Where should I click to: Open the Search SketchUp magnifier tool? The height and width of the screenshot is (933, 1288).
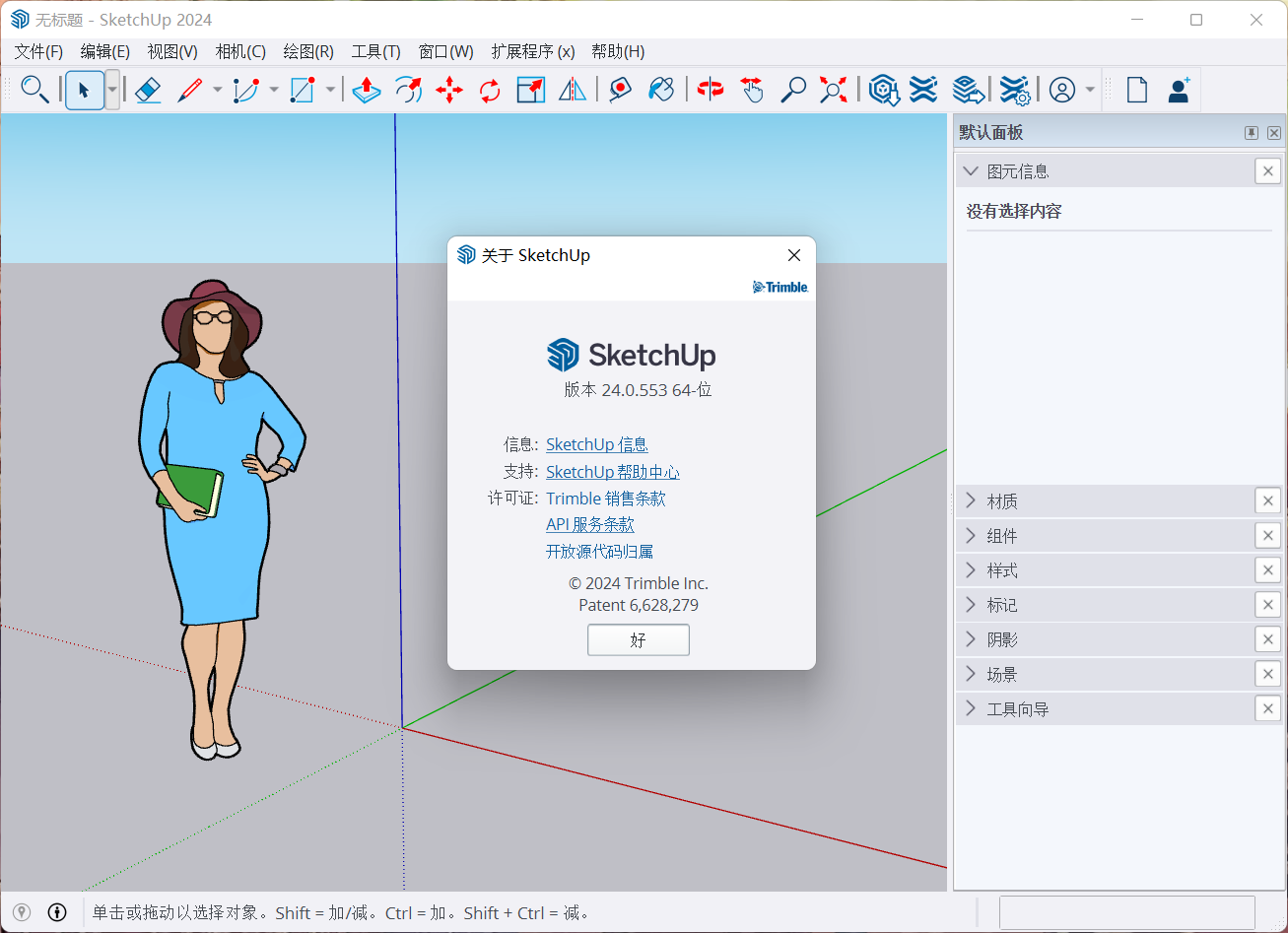pos(35,90)
